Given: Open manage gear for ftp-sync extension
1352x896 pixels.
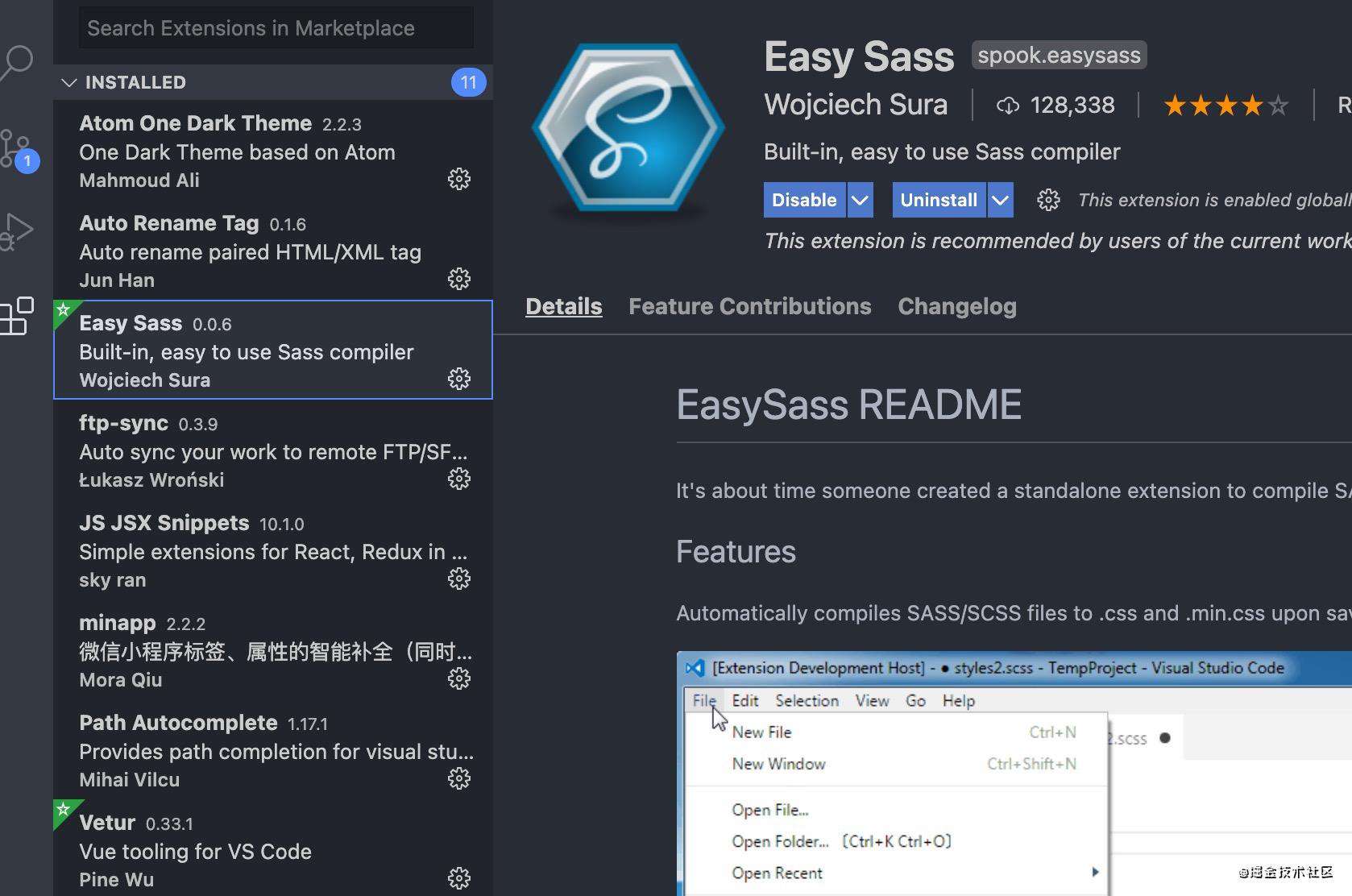Looking at the screenshot, I should (x=459, y=479).
